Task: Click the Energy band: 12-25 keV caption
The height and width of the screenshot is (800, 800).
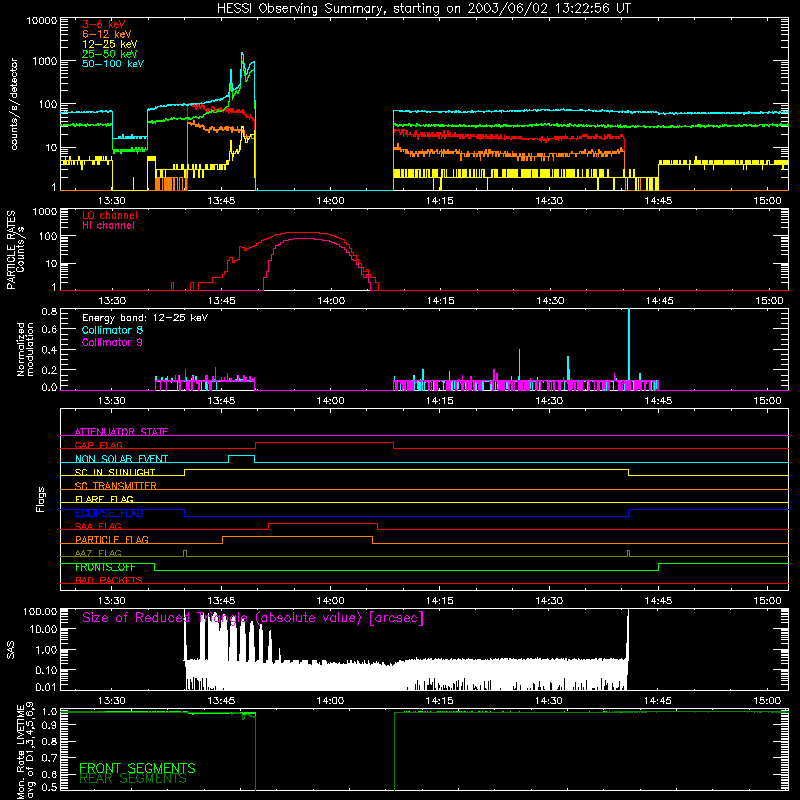Action: click(145, 318)
